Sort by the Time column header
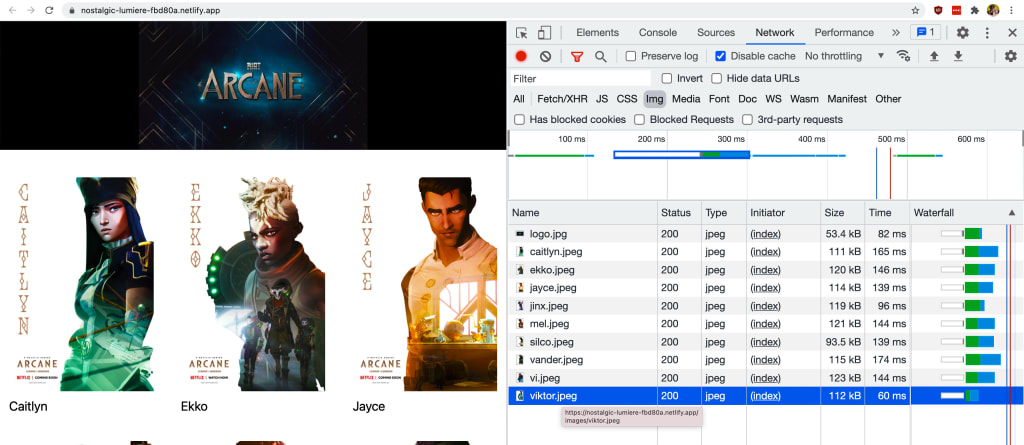The image size is (1024, 445). pos(887,213)
